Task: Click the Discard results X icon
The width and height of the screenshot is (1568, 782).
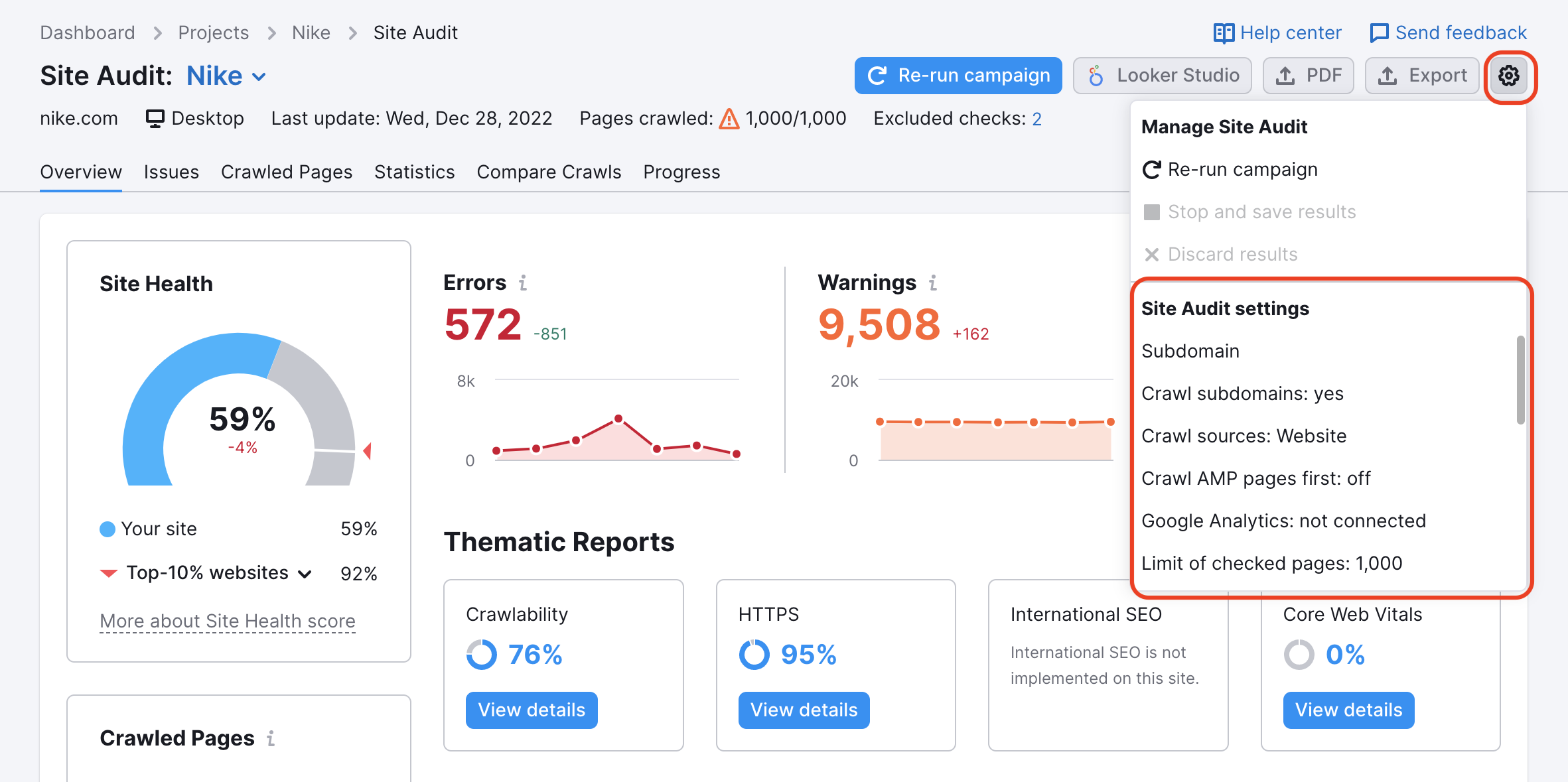Action: (x=1152, y=255)
